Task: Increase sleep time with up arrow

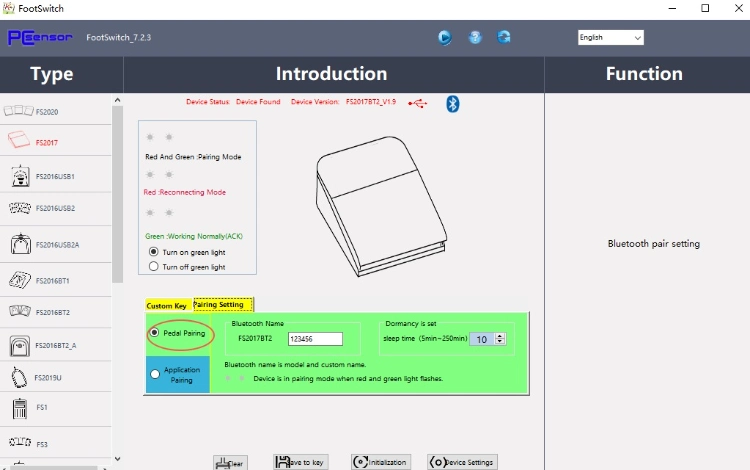Action: 500,336
